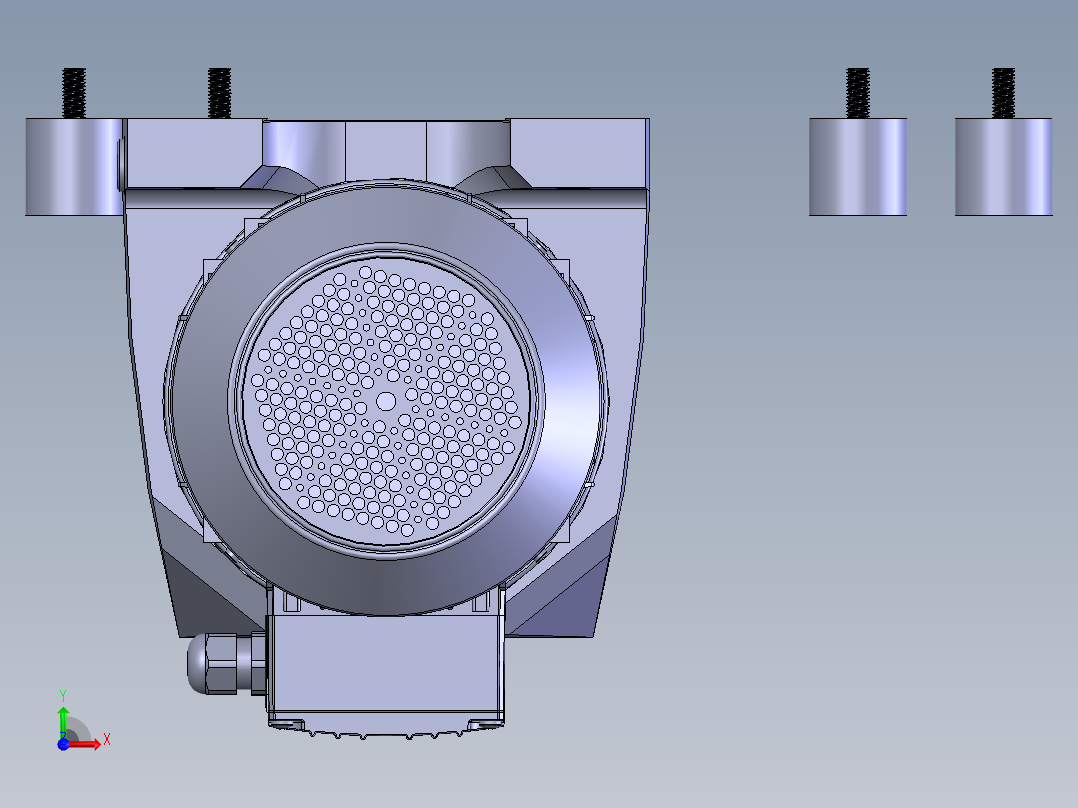Select the second-from-right cylindrical mount

tap(857, 167)
